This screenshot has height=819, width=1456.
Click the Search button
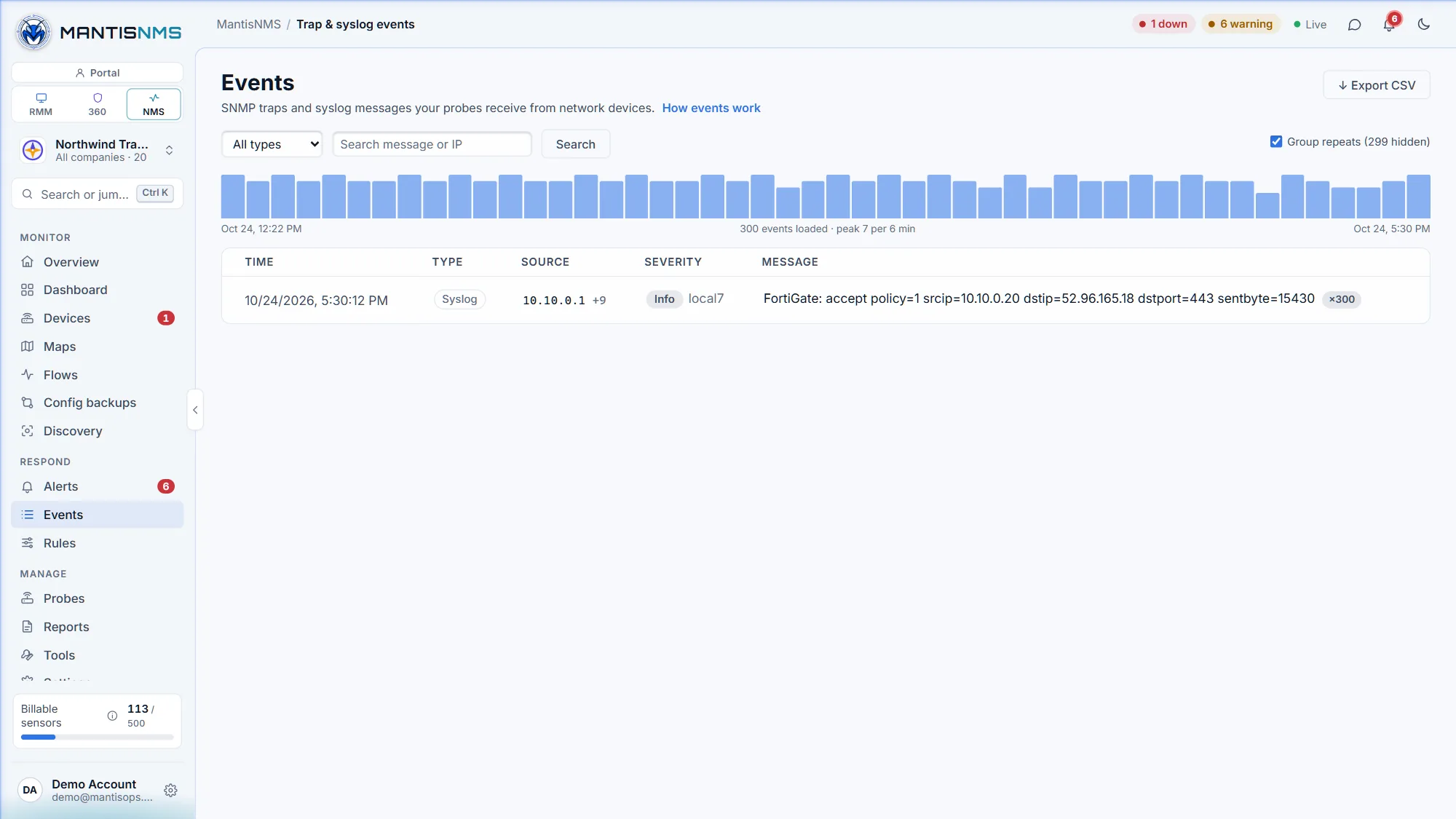[x=575, y=144]
